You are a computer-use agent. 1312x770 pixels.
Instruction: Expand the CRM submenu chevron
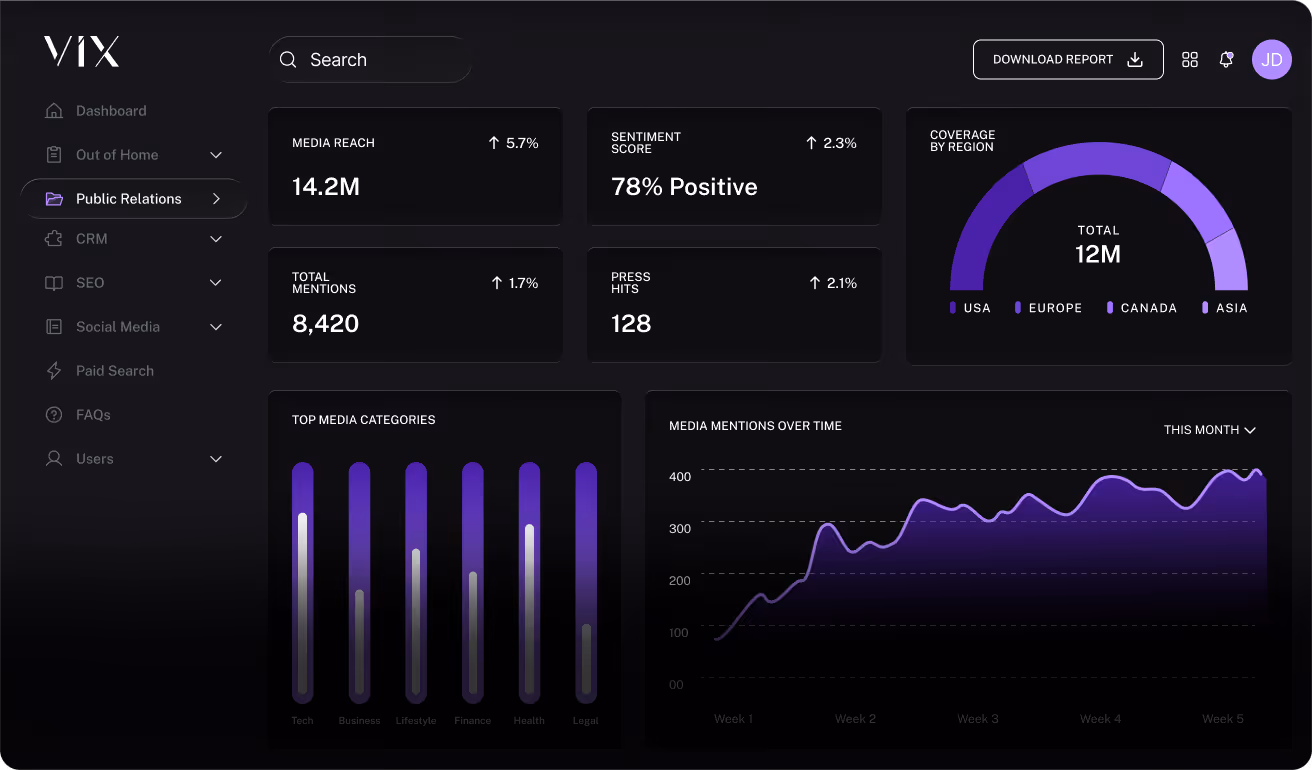click(x=216, y=239)
